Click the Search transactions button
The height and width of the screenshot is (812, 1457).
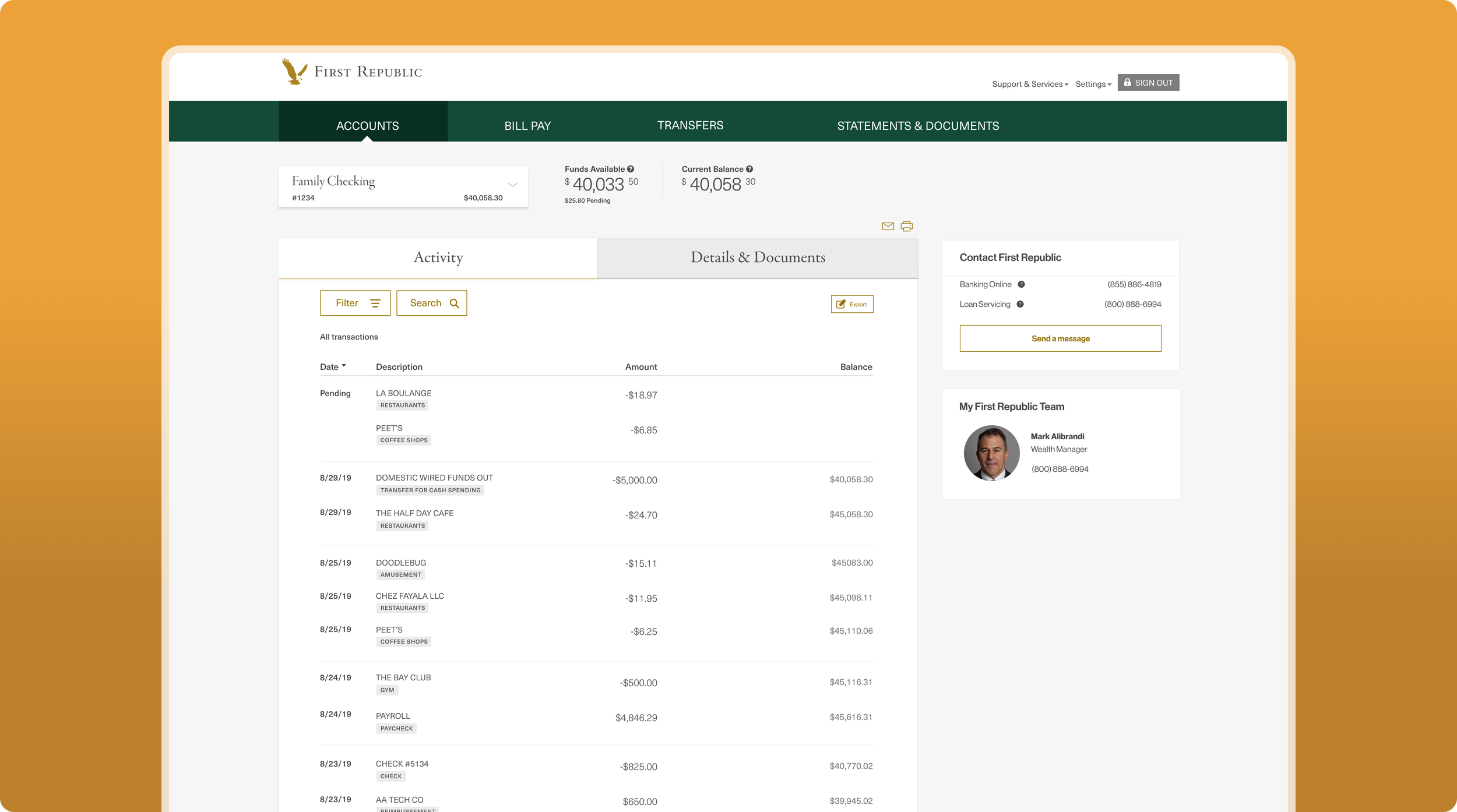point(432,303)
